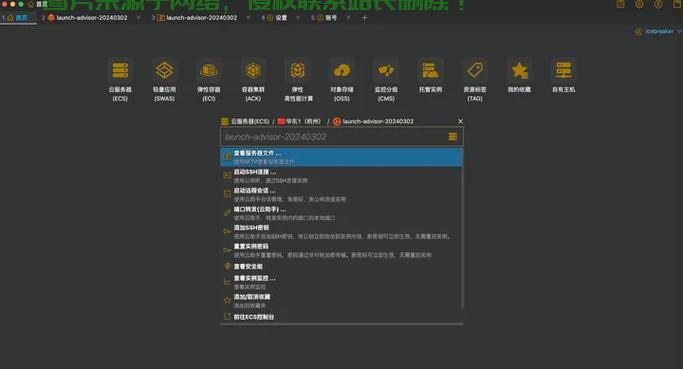Open 云服务器 (ECS) icon
Screen dimensions: 683x369
(x=120, y=70)
